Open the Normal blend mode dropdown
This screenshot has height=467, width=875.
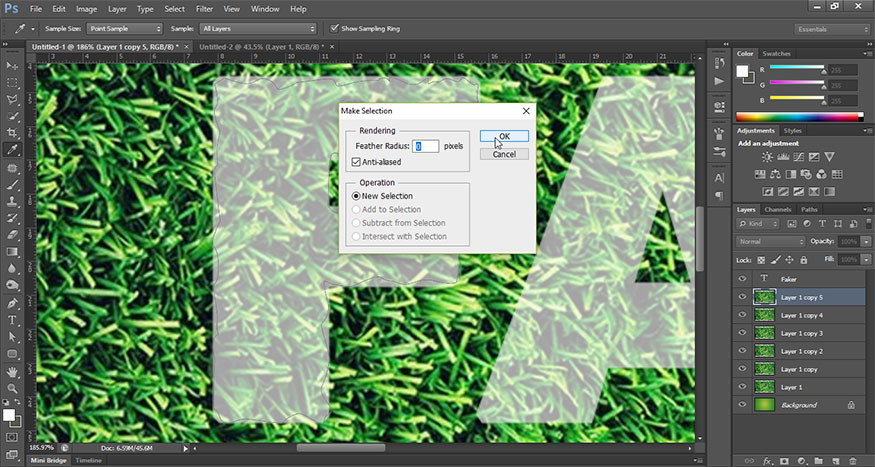(770, 242)
